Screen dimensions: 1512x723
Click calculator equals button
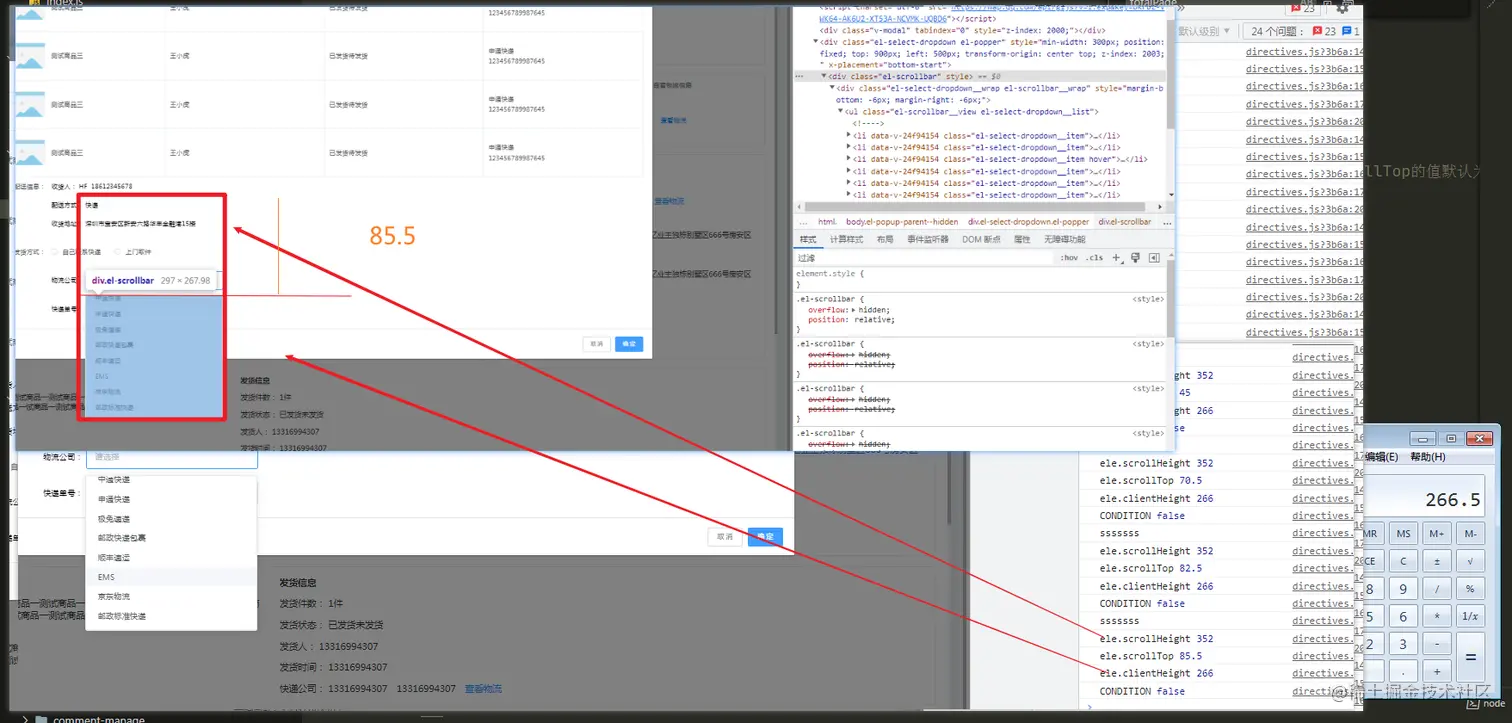pyautogui.click(x=1470, y=658)
